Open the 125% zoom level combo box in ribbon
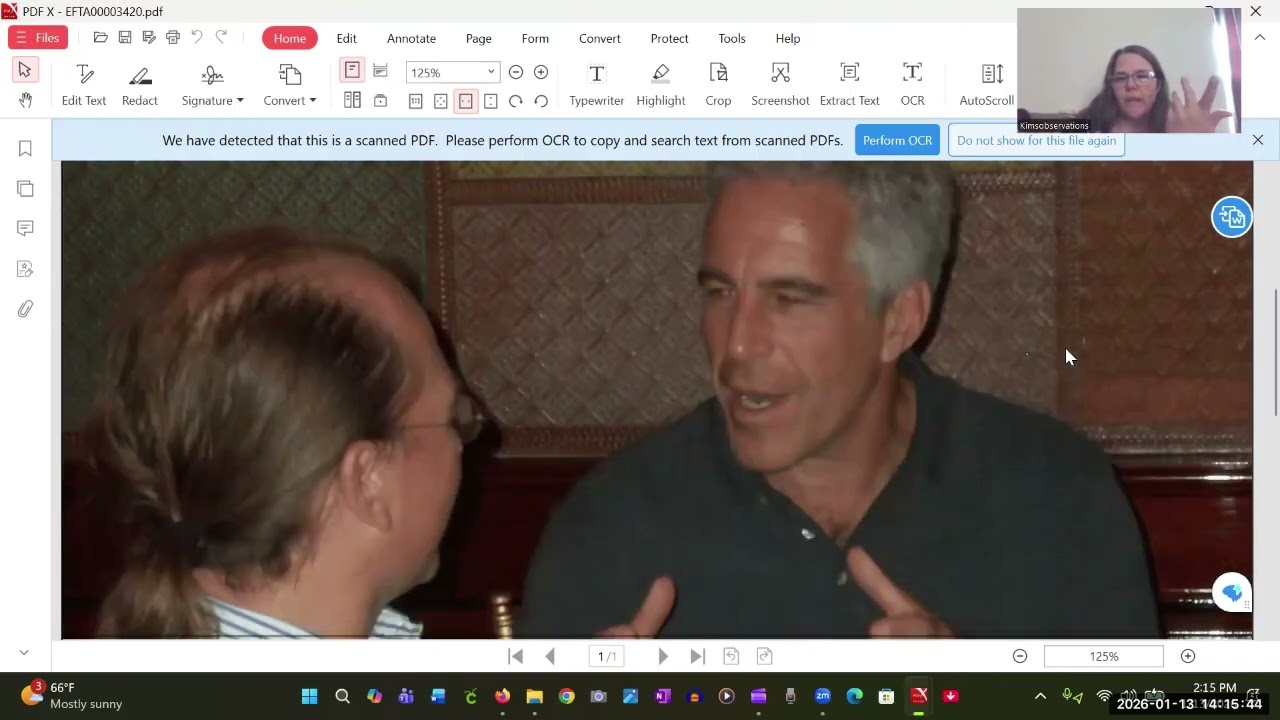This screenshot has width=1280, height=720. pyautogui.click(x=452, y=72)
